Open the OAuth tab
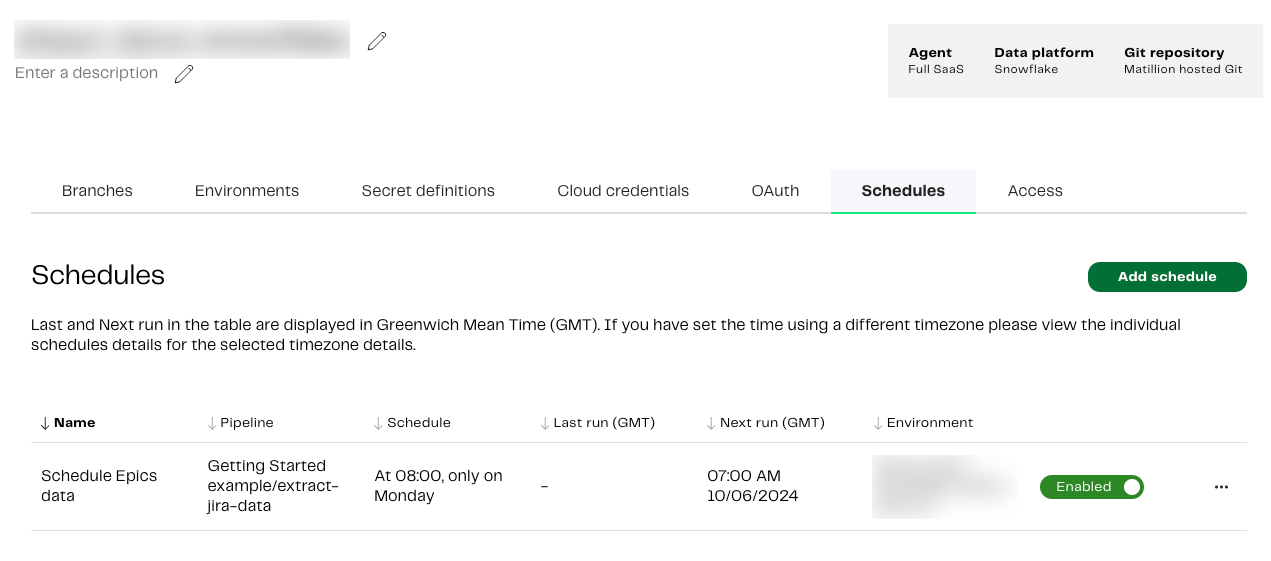1271x561 pixels. (775, 191)
